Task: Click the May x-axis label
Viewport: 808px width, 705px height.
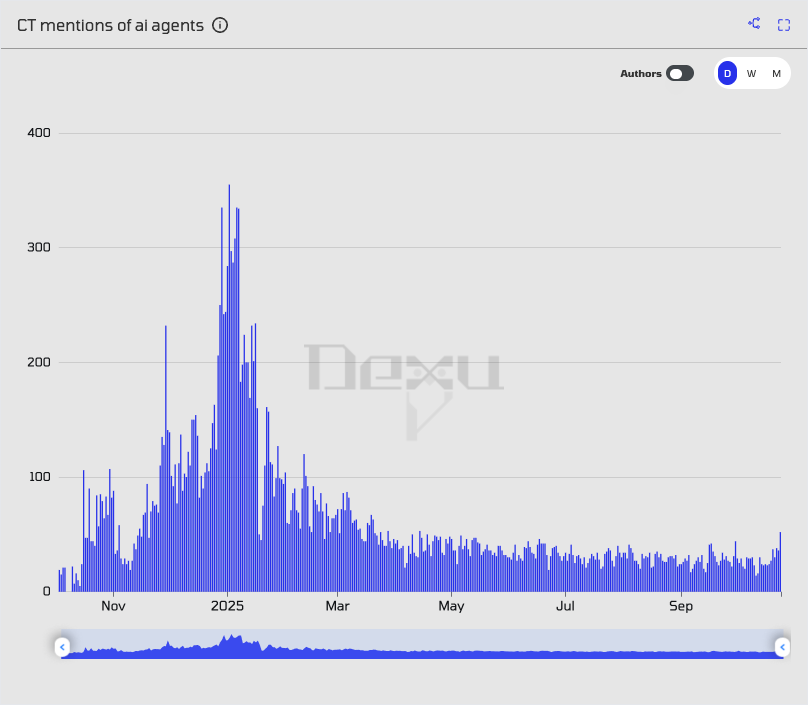Action: (x=451, y=606)
